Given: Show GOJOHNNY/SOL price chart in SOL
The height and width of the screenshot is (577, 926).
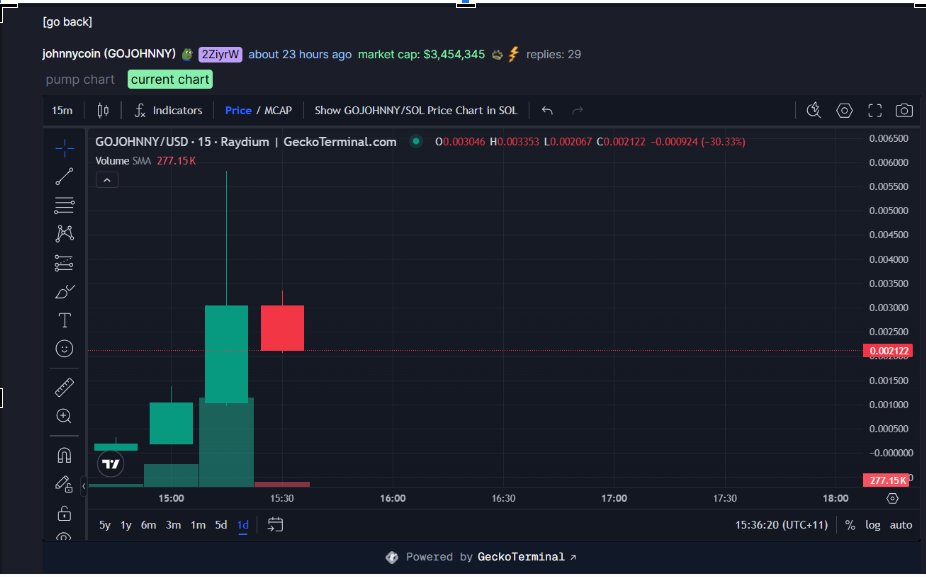Looking at the screenshot, I should (416, 110).
